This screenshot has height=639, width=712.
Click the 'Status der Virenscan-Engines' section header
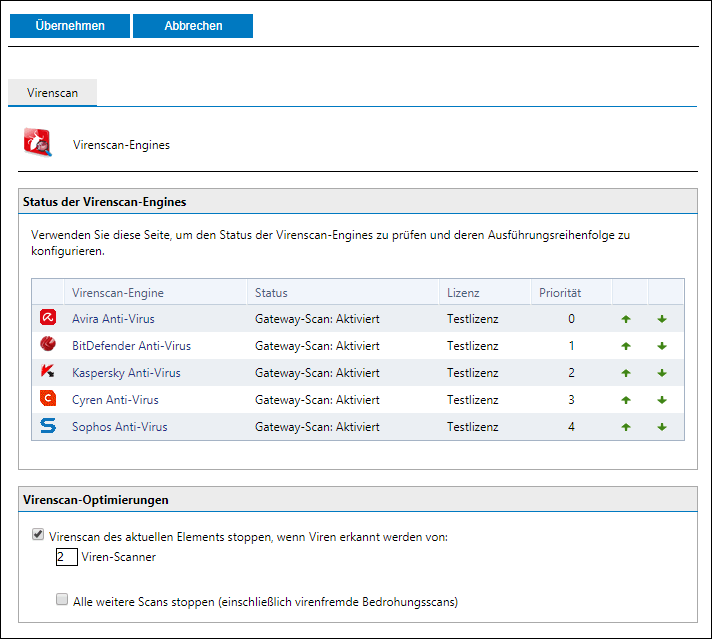pos(358,202)
